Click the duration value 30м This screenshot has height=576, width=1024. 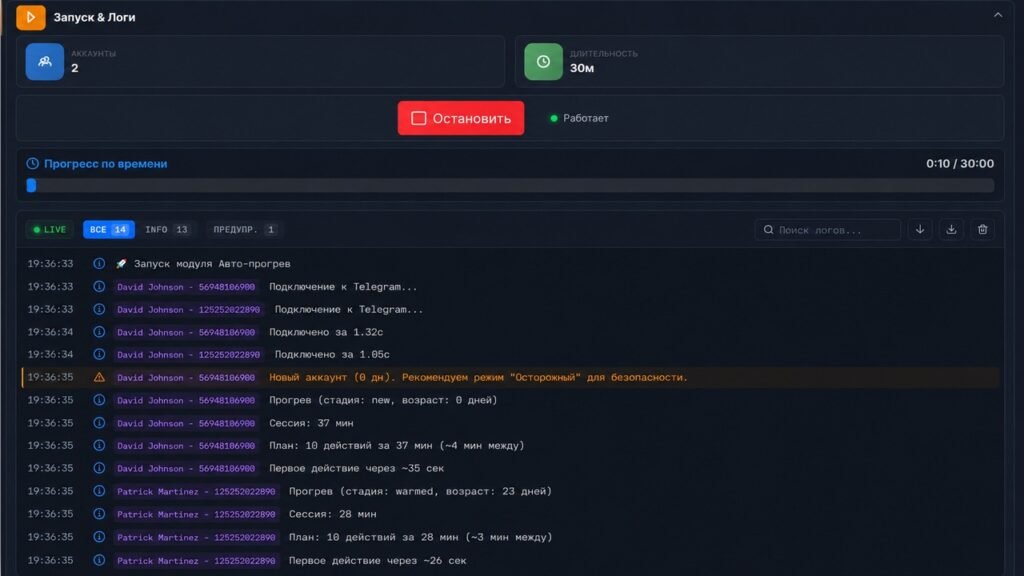point(582,68)
